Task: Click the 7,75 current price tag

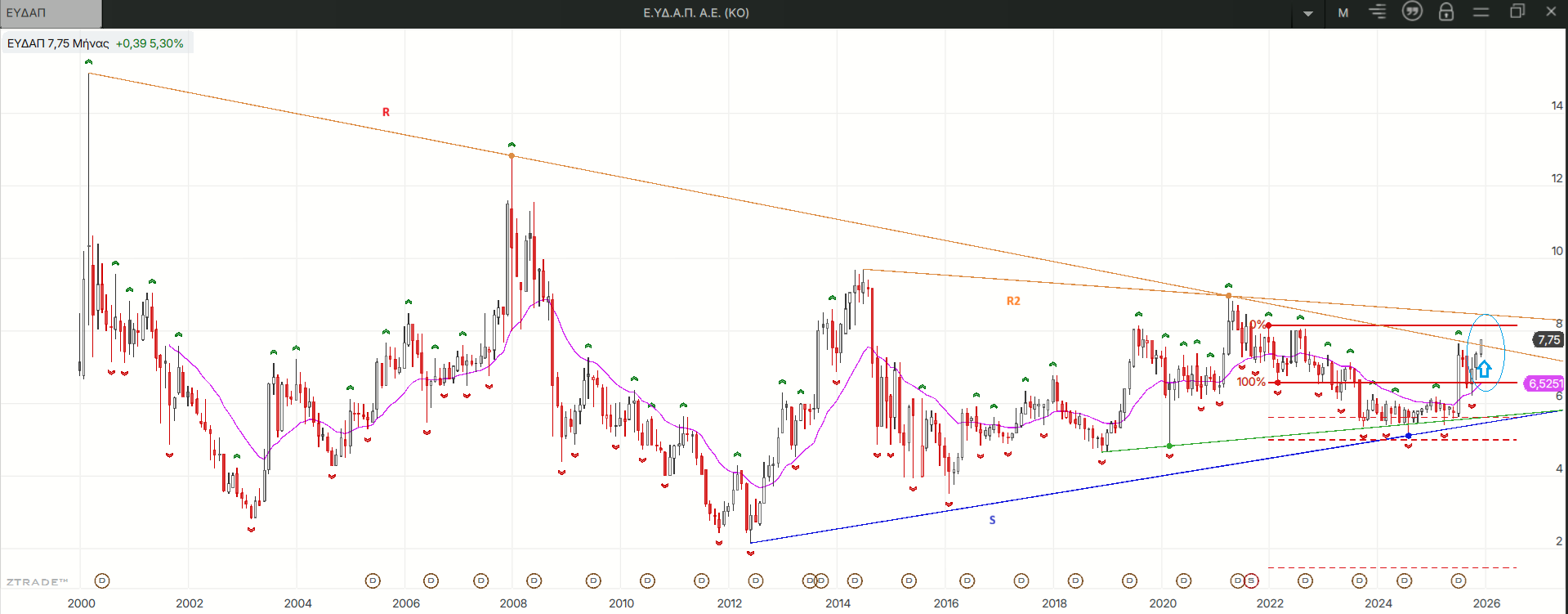Action: click(1548, 339)
